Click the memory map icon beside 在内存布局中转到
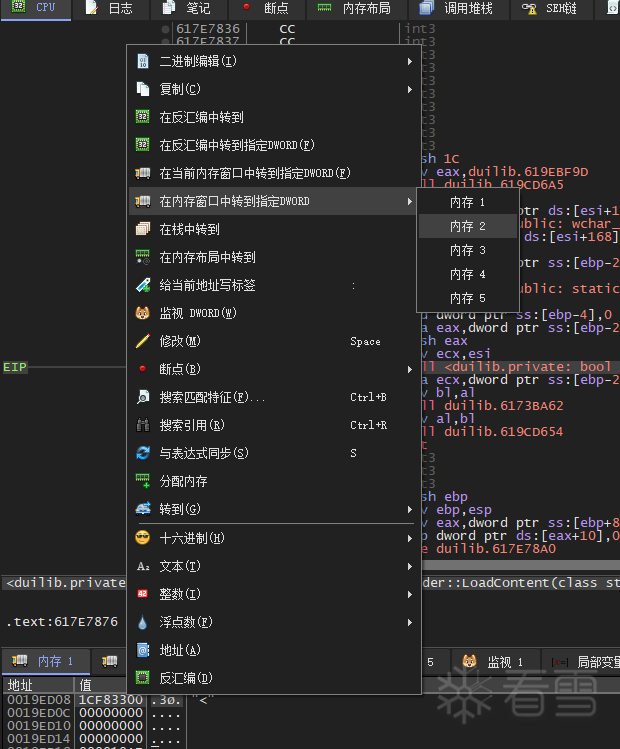620x749 pixels. click(x=142, y=257)
